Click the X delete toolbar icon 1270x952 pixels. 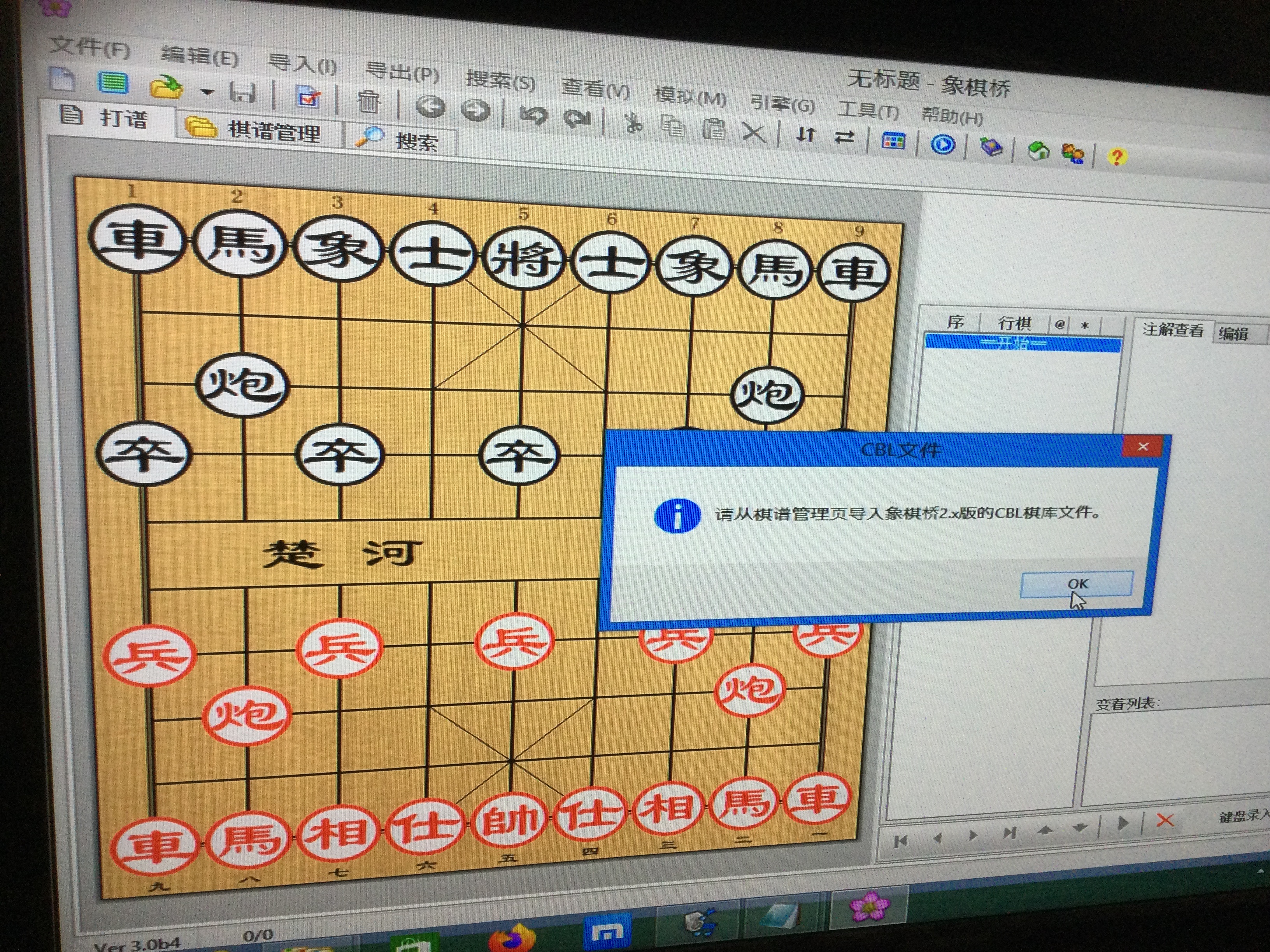pyautogui.click(x=753, y=133)
